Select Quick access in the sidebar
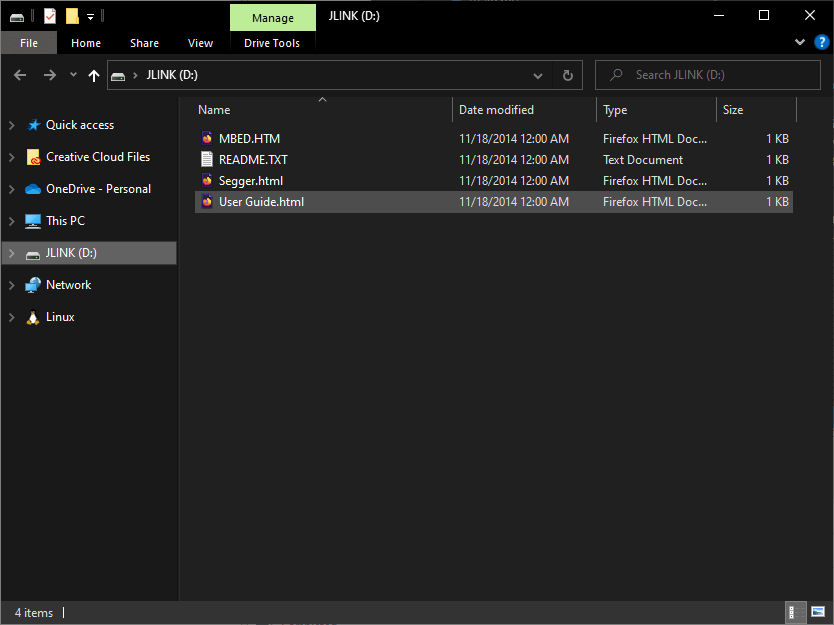The image size is (834, 625). 80,125
